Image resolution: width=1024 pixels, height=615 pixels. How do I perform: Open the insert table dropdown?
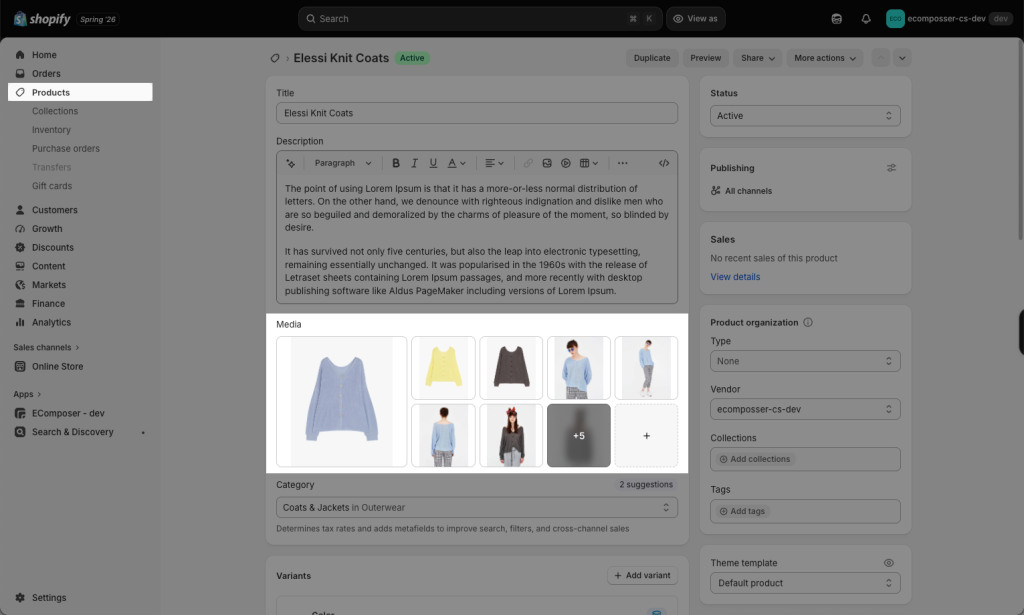(589, 163)
